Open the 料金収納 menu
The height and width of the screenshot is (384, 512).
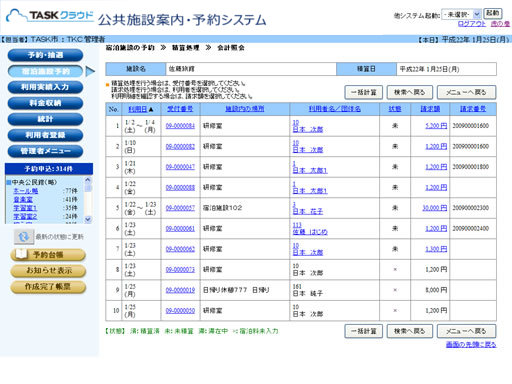click(45, 103)
